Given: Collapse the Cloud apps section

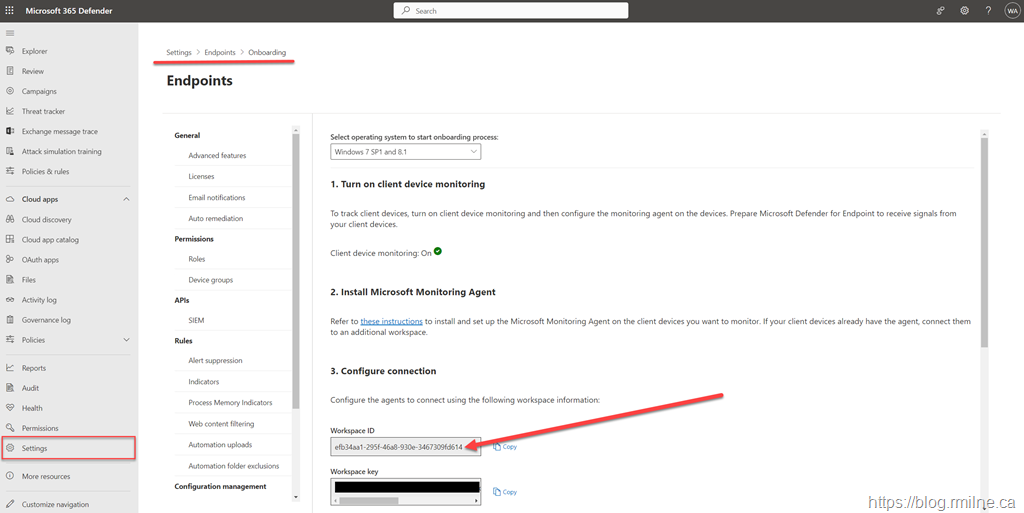Looking at the screenshot, I should pyautogui.click(x=126, y=199).
